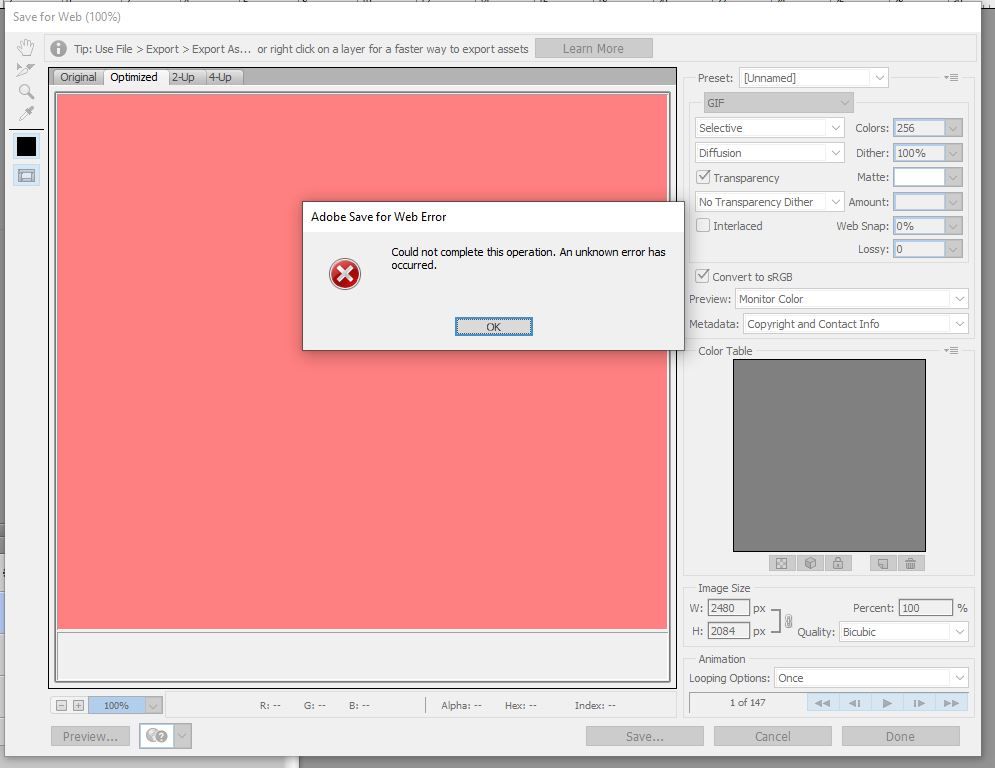Click the trash delete color icon
995x768 pixels.
pos(911,563)
